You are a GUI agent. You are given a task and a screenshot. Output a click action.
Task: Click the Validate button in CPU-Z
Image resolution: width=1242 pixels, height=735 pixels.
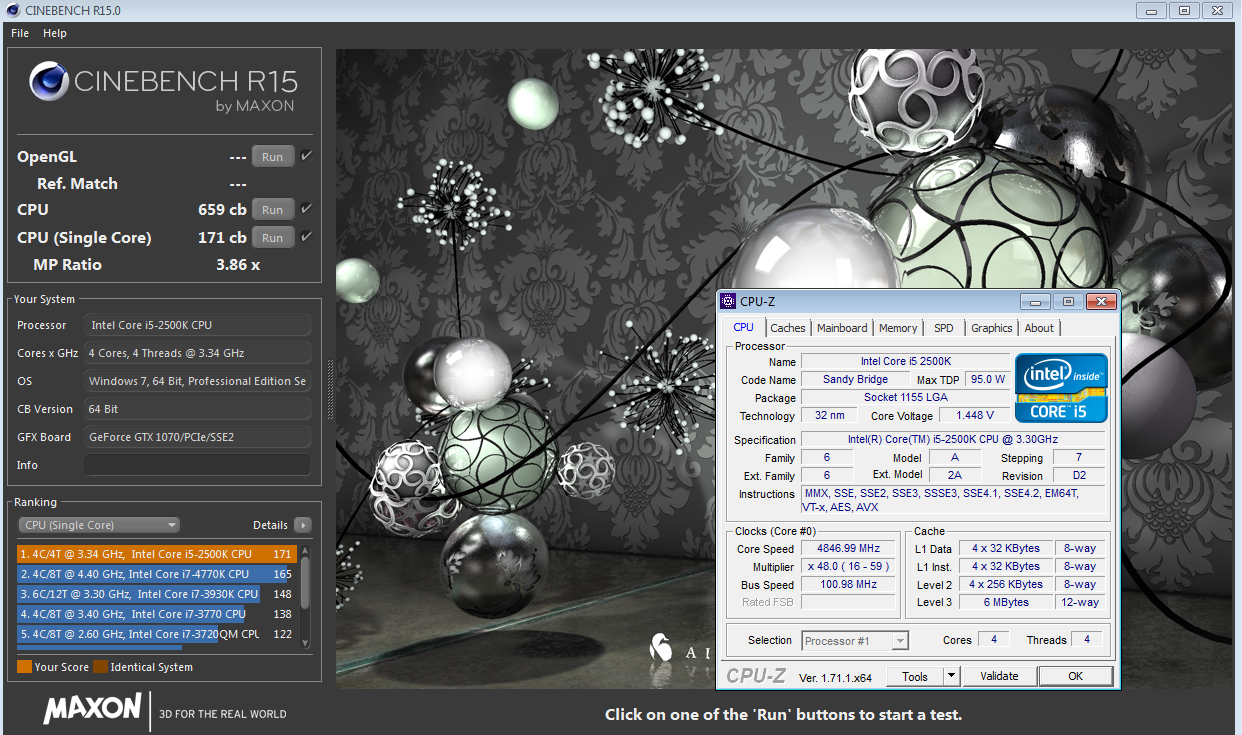tap(999, 677)
